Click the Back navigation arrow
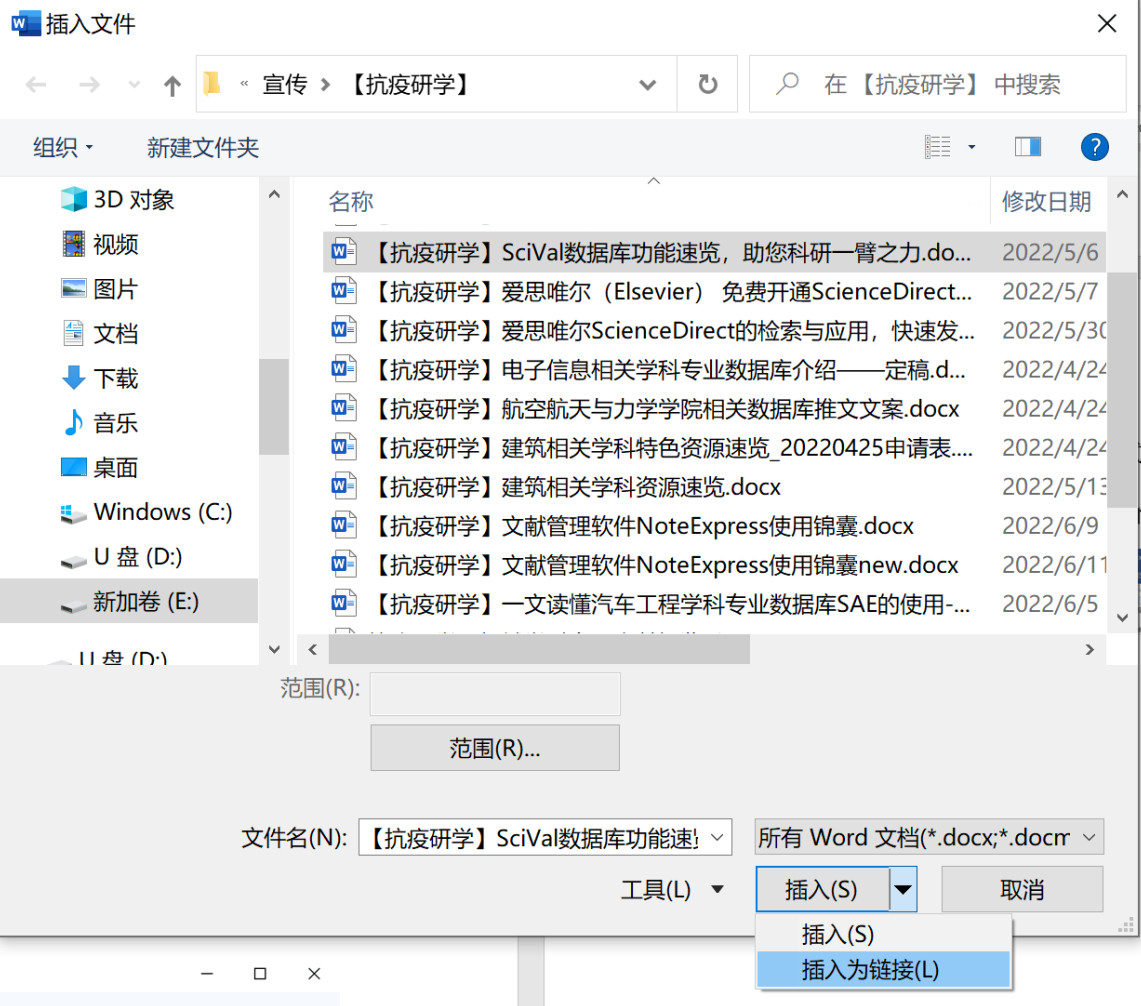 (36, 86)
